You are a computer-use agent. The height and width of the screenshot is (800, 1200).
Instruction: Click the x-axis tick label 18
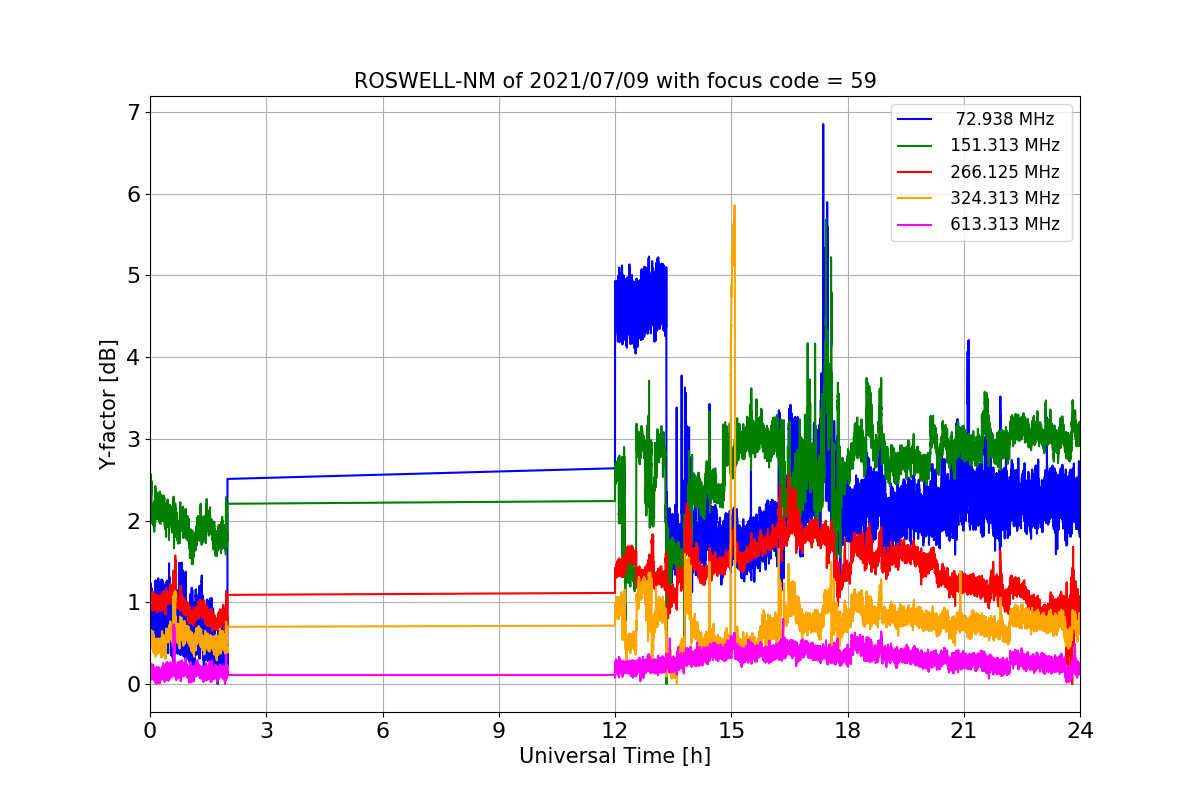click(x=847, y=731)
